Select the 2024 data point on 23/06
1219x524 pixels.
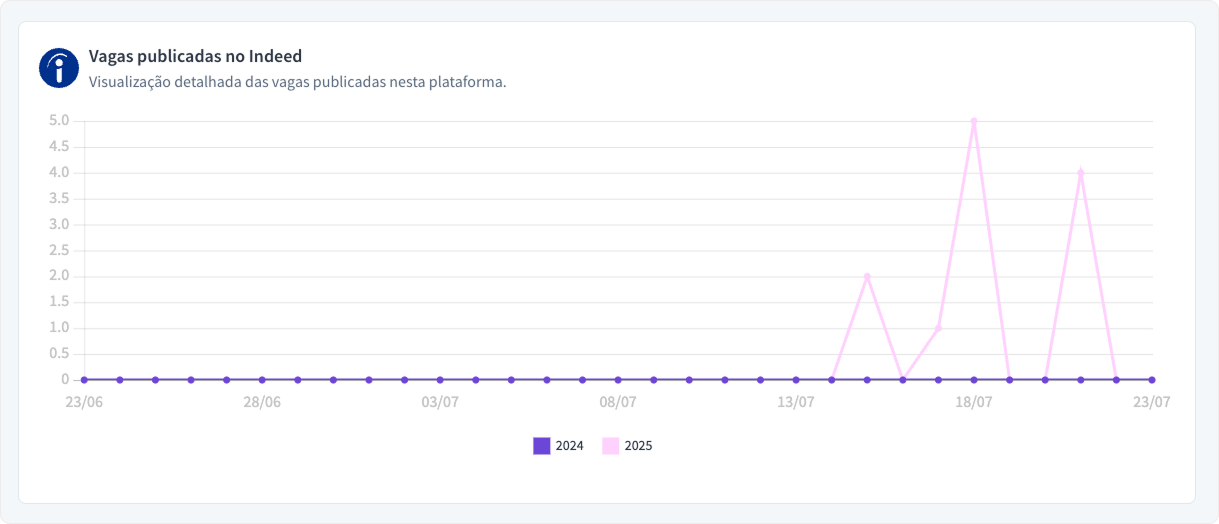point(84,380)
